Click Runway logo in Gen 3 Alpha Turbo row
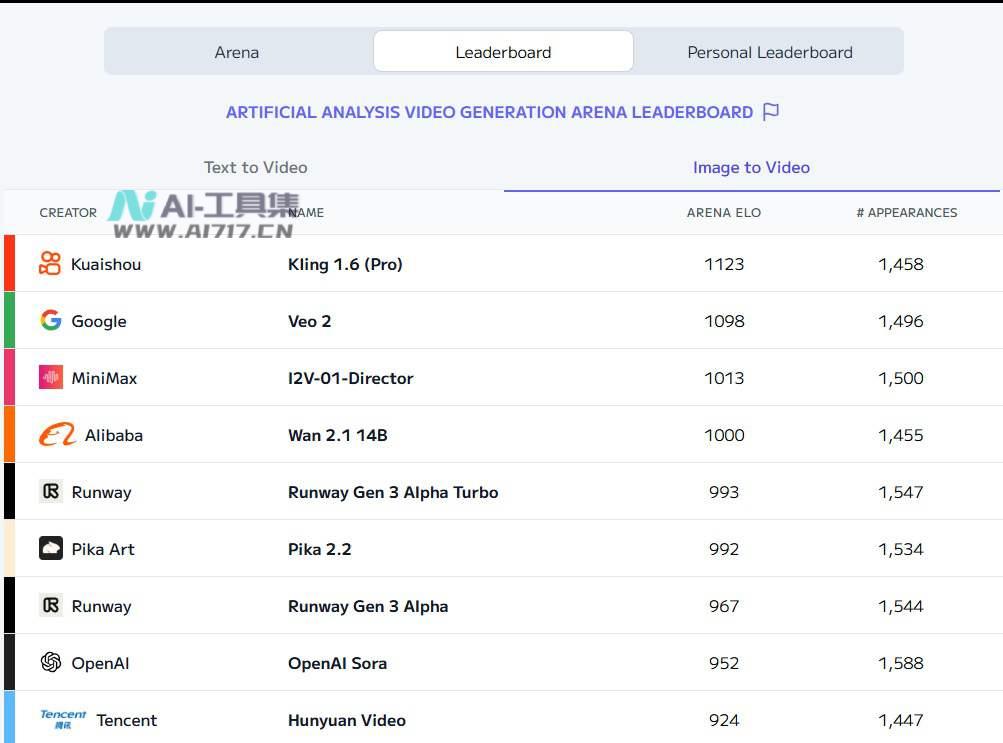The image size is (1003, 743). [51, 492]
